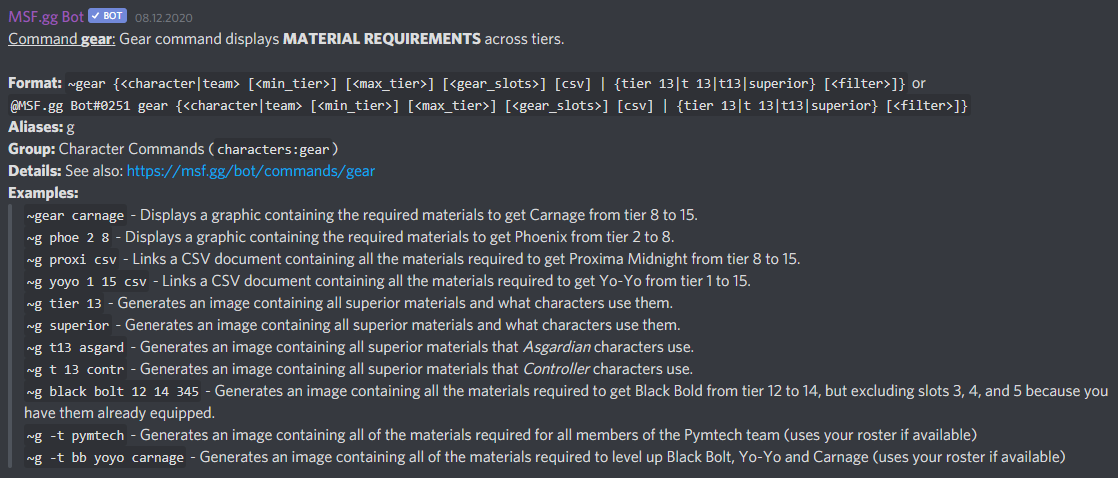The image size is (1118, 478).
Task: Click the bold MATERIAL REQUIREMENTS text
Action: [381, 39]
